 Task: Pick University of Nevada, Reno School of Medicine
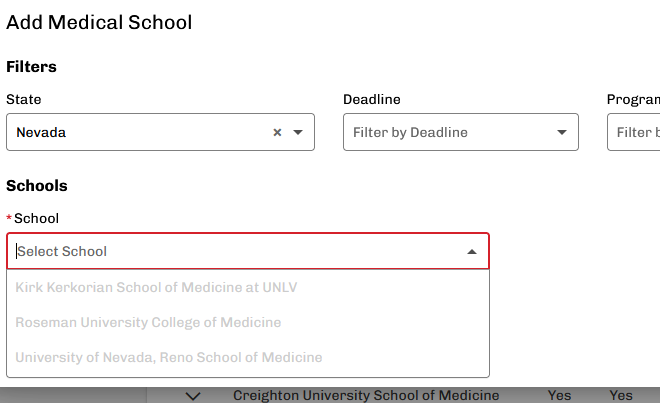coord(169,357)
